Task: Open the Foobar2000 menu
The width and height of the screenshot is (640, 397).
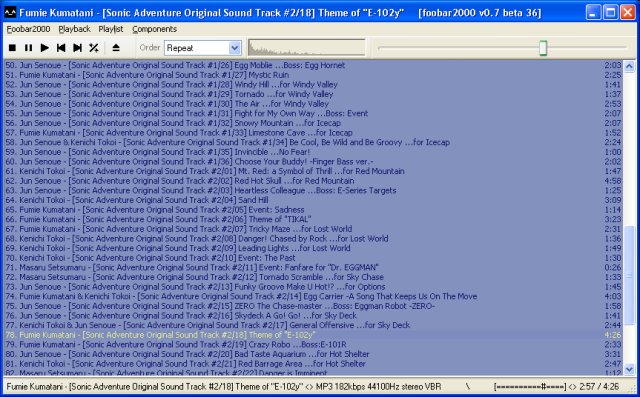Action: pos(28,29)
